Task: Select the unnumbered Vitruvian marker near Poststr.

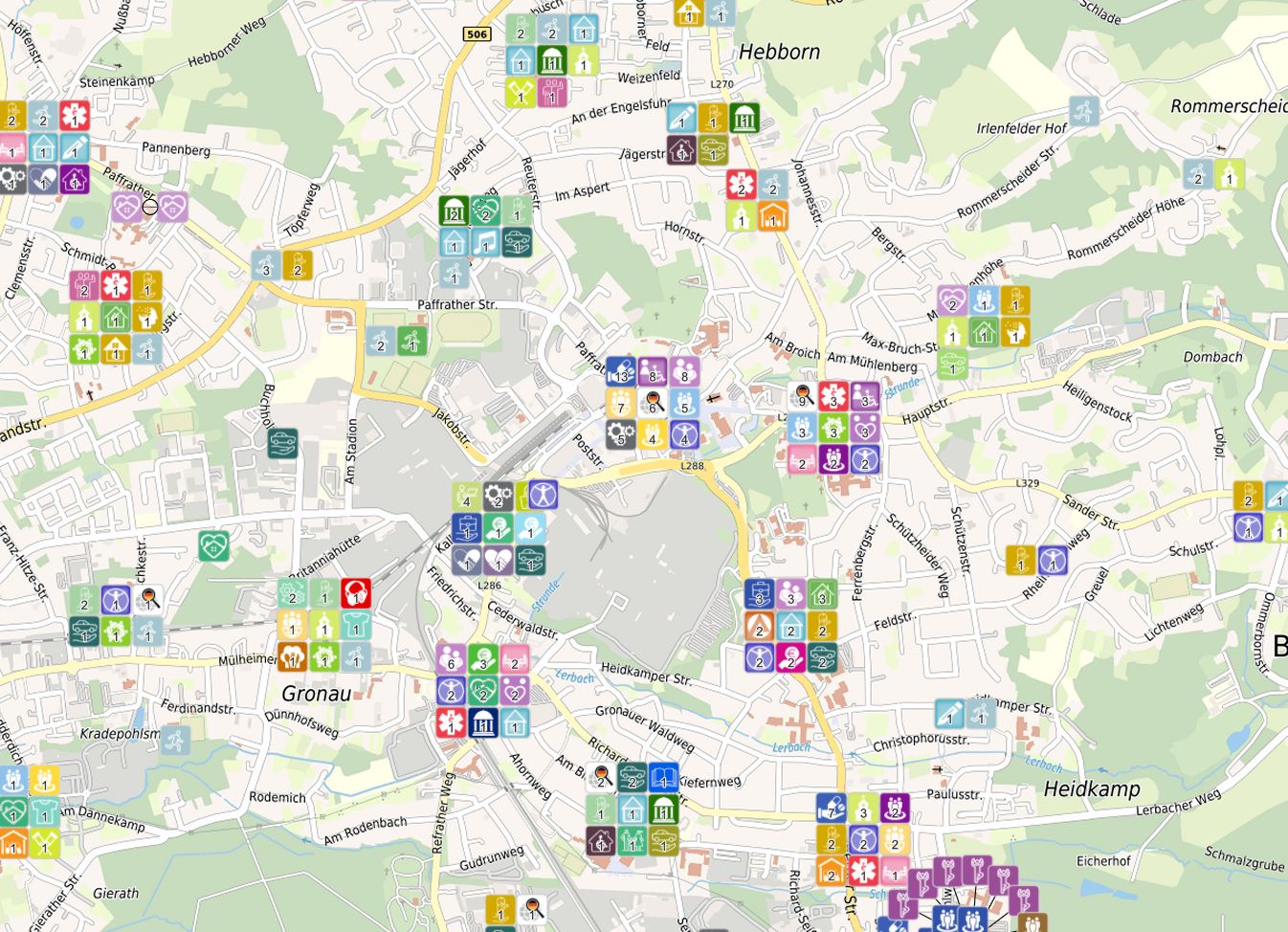Action: [543, 494]
